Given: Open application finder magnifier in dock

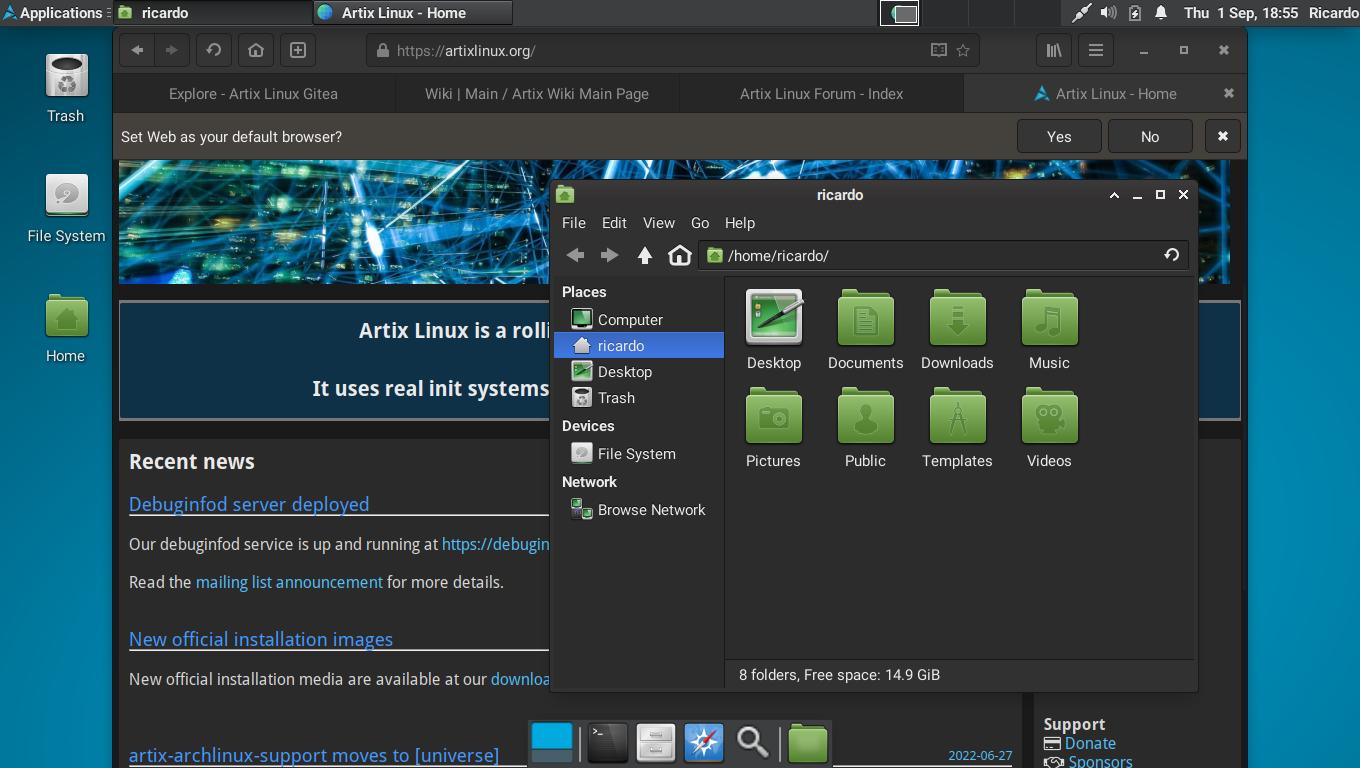Looking at the screenshot, I should pos(752,742).
